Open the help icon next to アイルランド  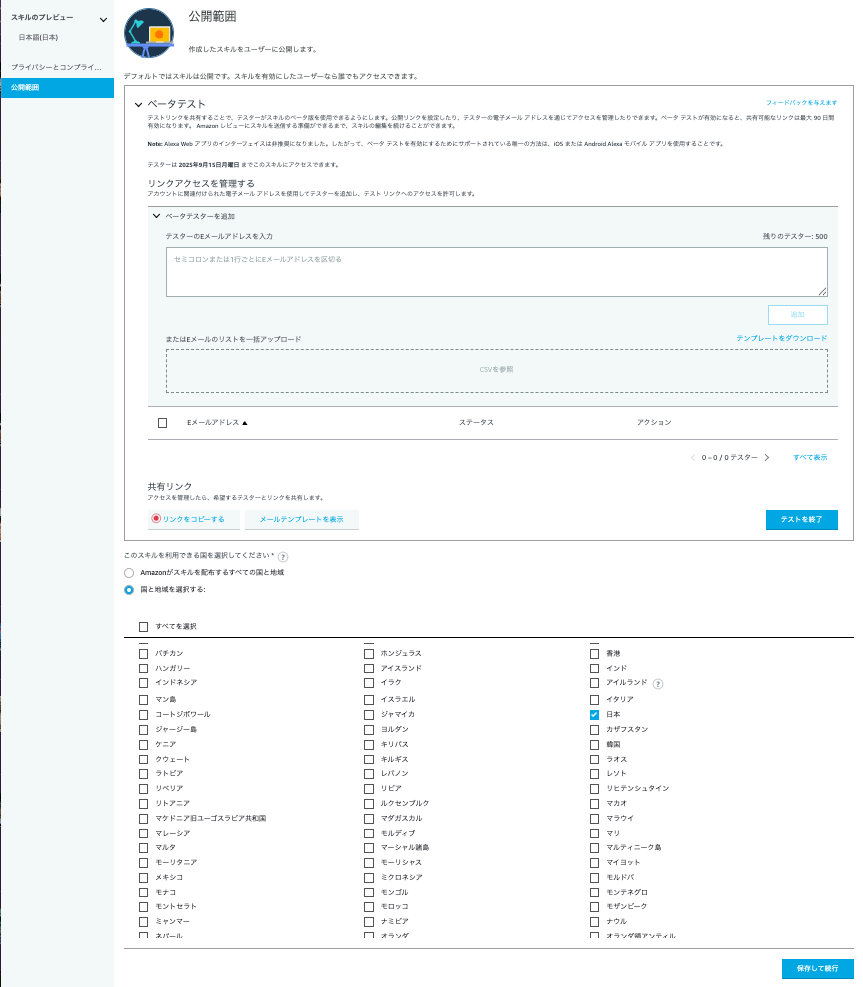[x=658, y=683]
